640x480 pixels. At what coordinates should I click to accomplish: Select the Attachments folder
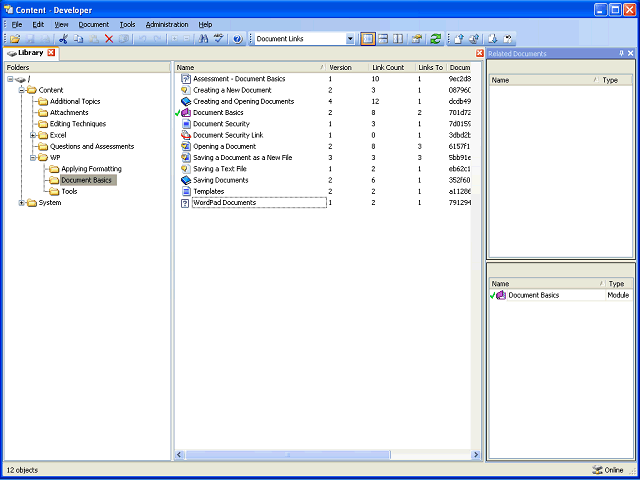[x=69, y=113]
